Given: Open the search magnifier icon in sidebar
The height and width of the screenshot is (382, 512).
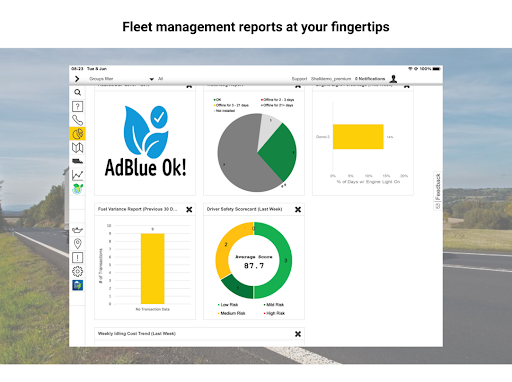Looking at the screenshot, I should click(x=77, y=92).
